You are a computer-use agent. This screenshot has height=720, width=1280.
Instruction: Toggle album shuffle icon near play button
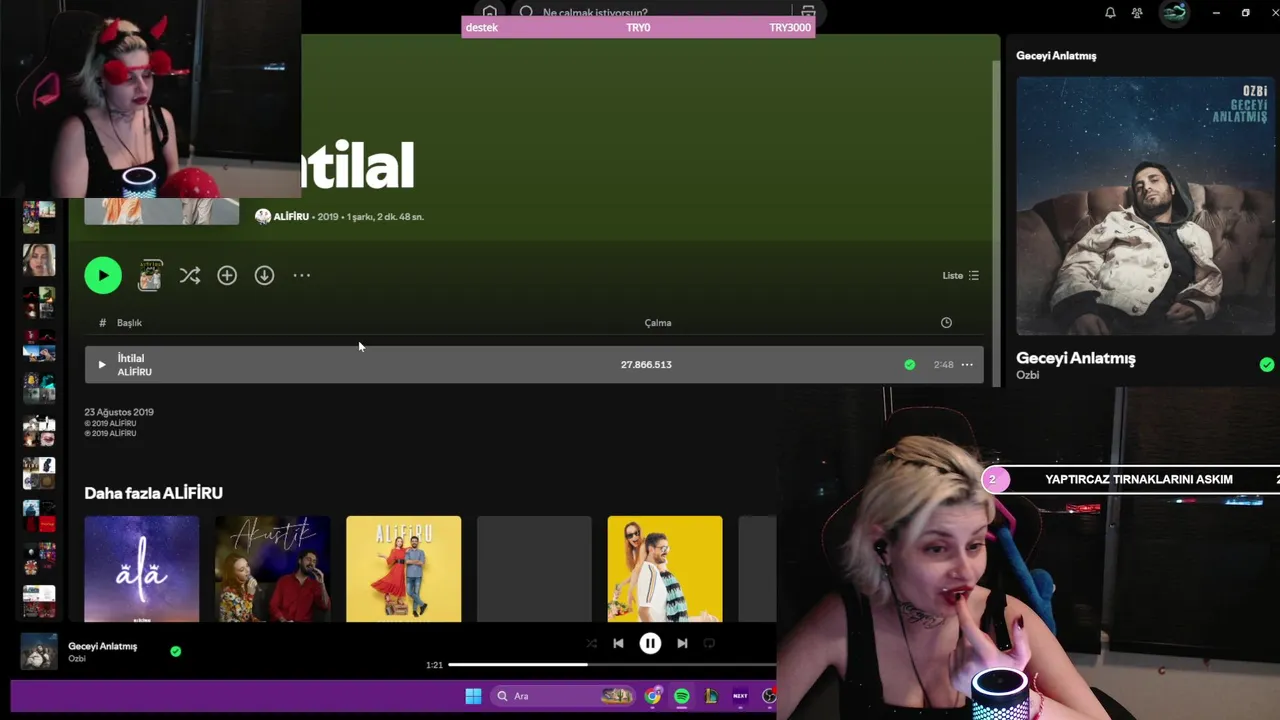click(x=190, y=275)
